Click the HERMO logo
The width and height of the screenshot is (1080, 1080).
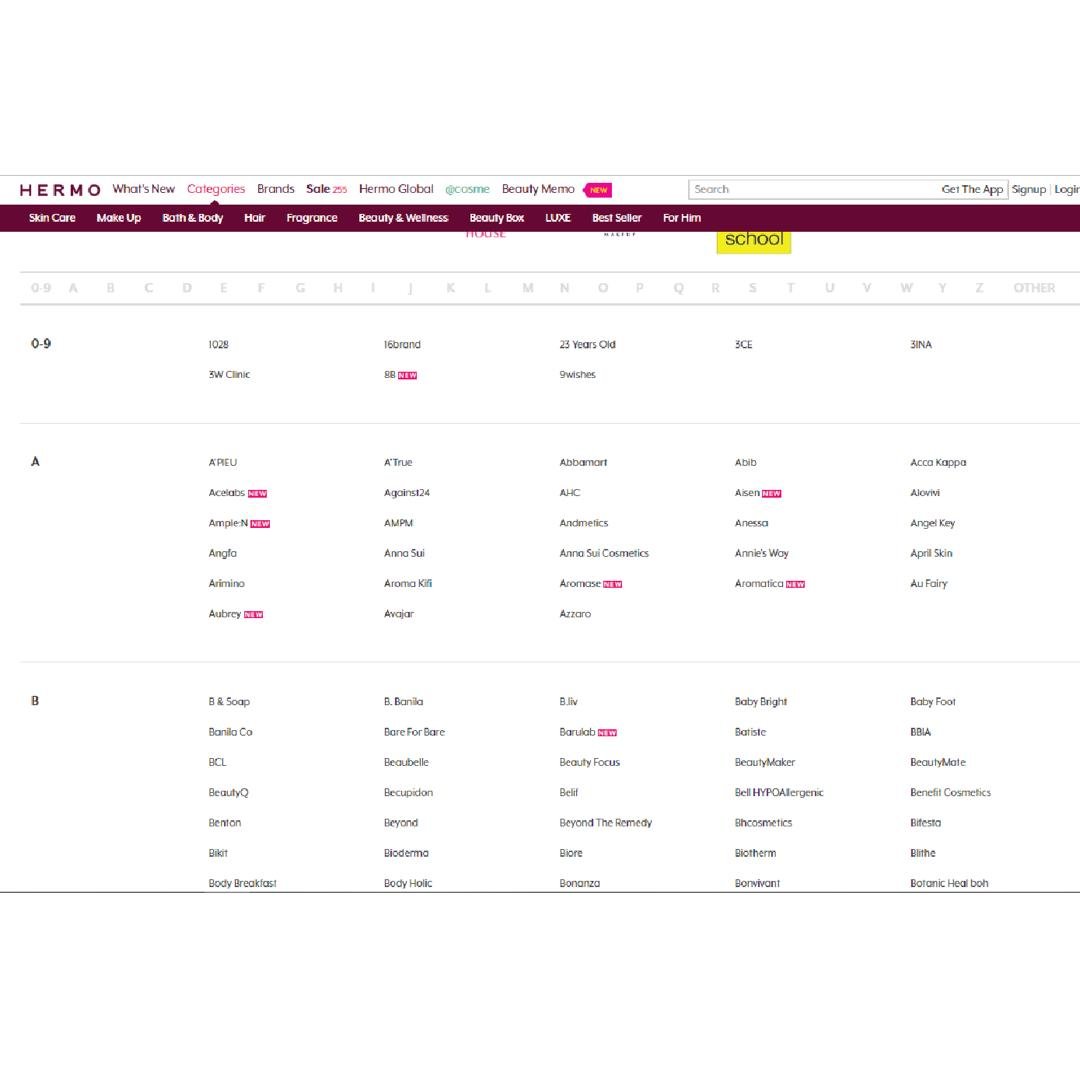[x=60, y=190]
